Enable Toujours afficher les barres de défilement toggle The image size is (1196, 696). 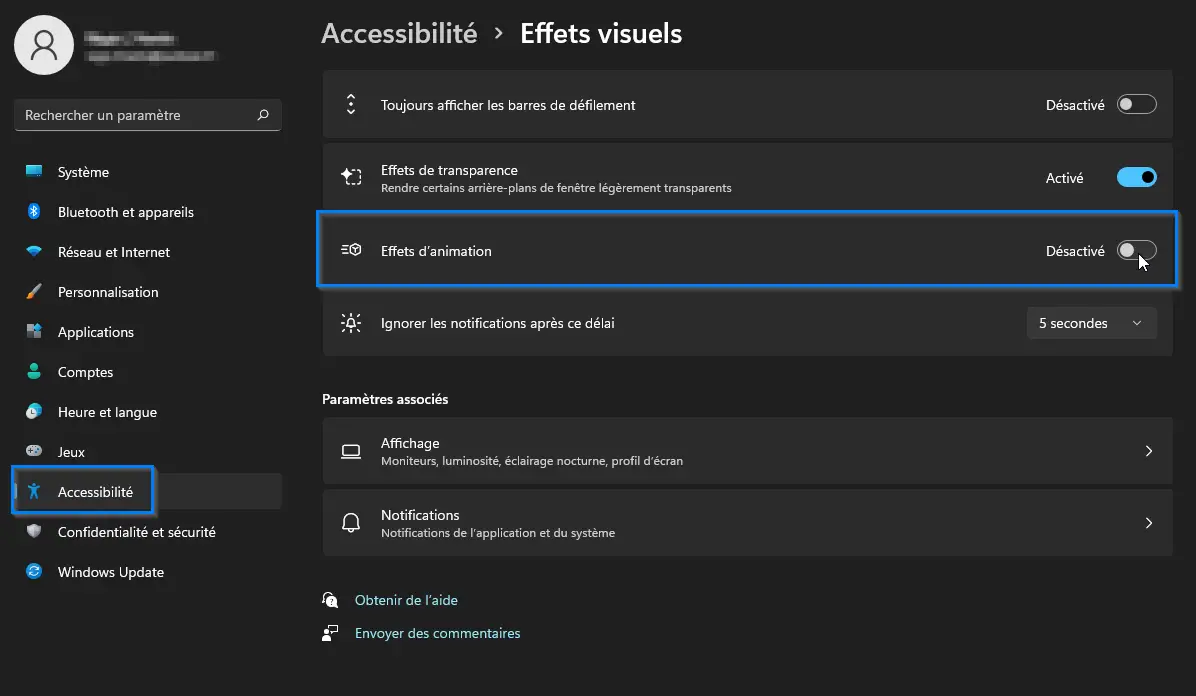pyautogui.click(x=1137, y=105)
